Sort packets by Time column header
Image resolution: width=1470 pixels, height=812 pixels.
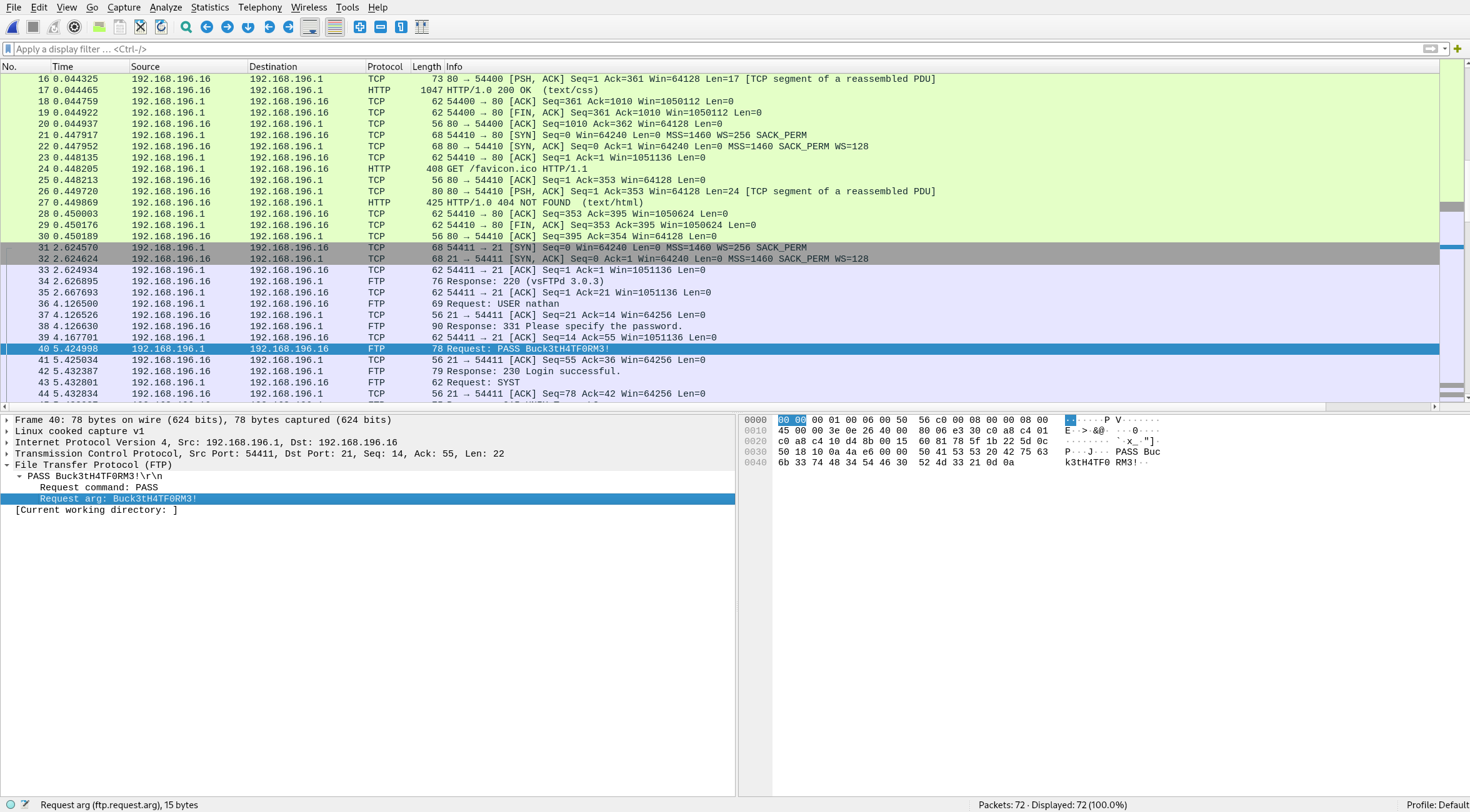pos(89,67)
